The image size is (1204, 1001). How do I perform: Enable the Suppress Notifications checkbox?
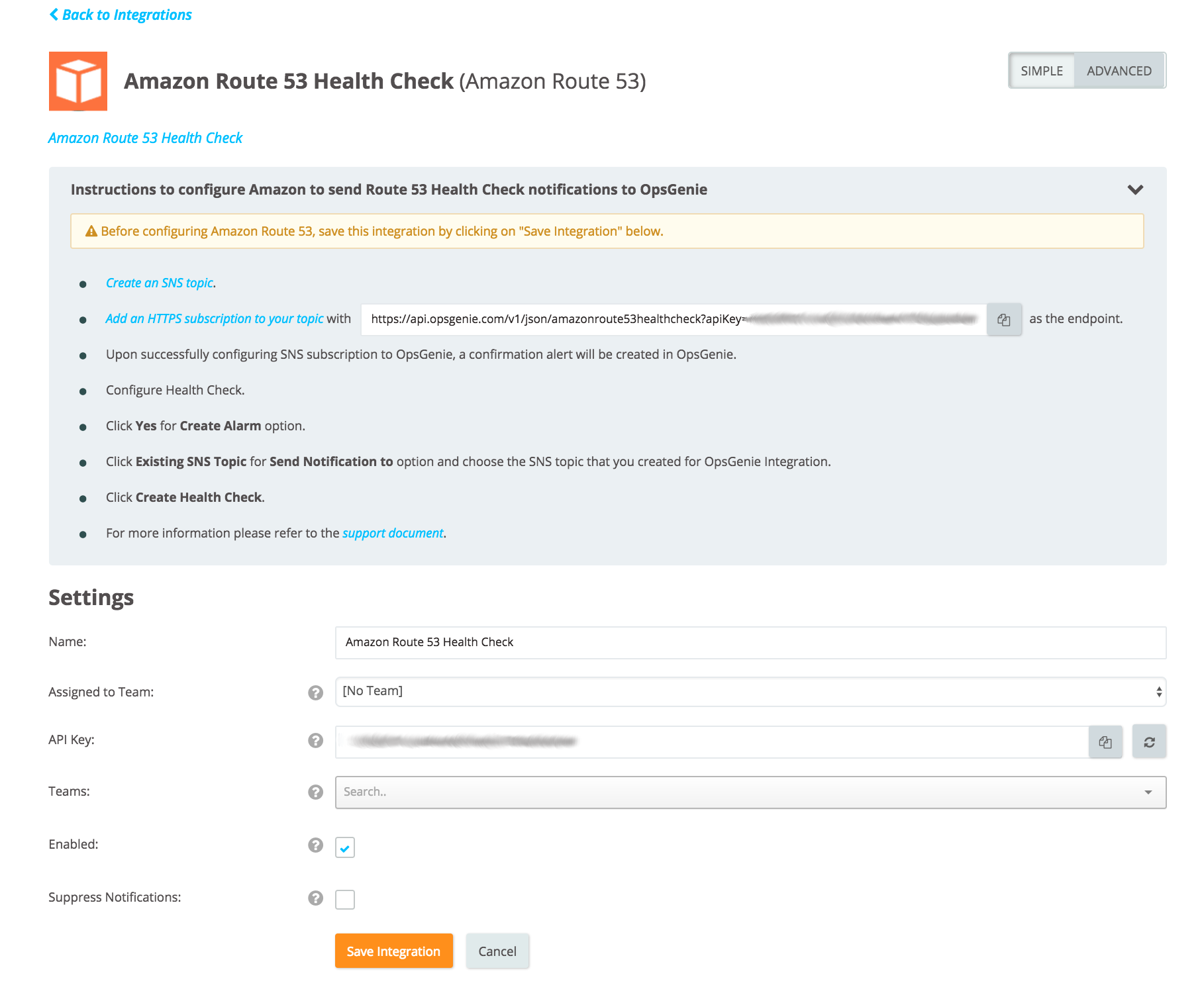click(x=345, y=900)
